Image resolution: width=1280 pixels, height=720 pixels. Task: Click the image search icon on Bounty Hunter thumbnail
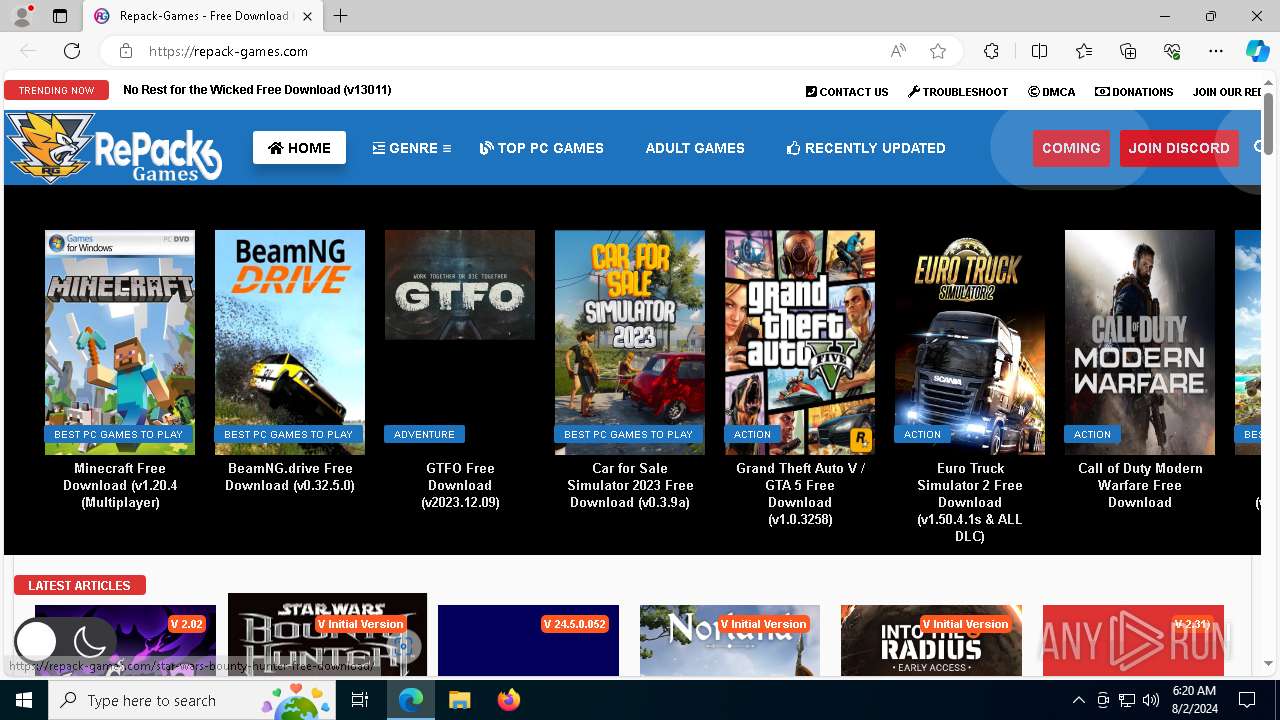click(404, 647)
